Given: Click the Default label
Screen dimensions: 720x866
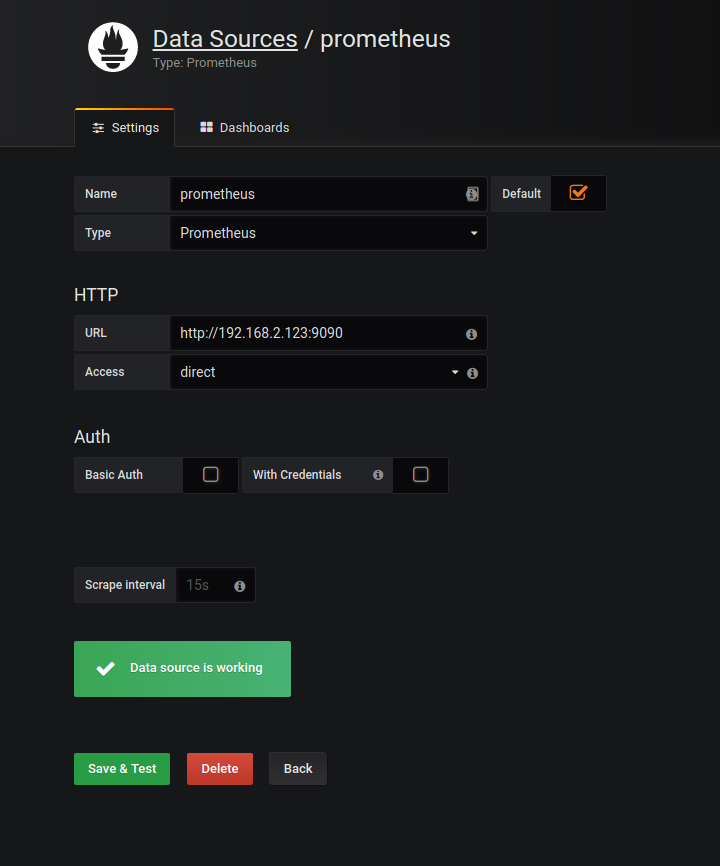Looking at the screenshot, I should click(521, 194).
